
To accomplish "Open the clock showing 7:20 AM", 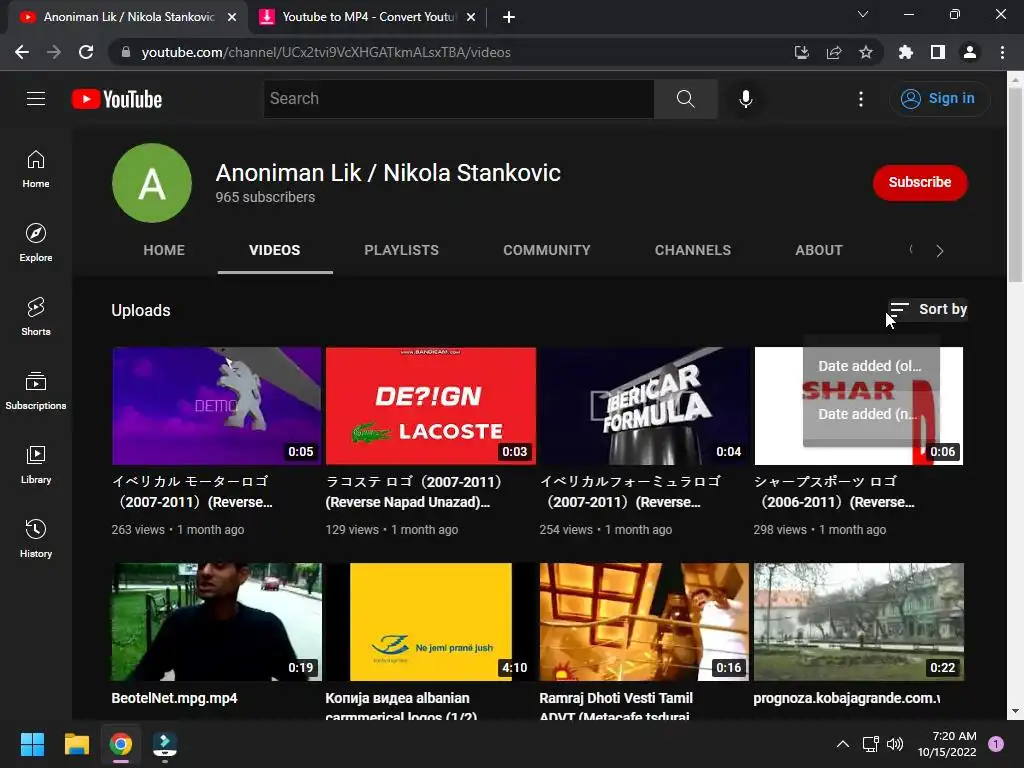I will click(947, 744).
